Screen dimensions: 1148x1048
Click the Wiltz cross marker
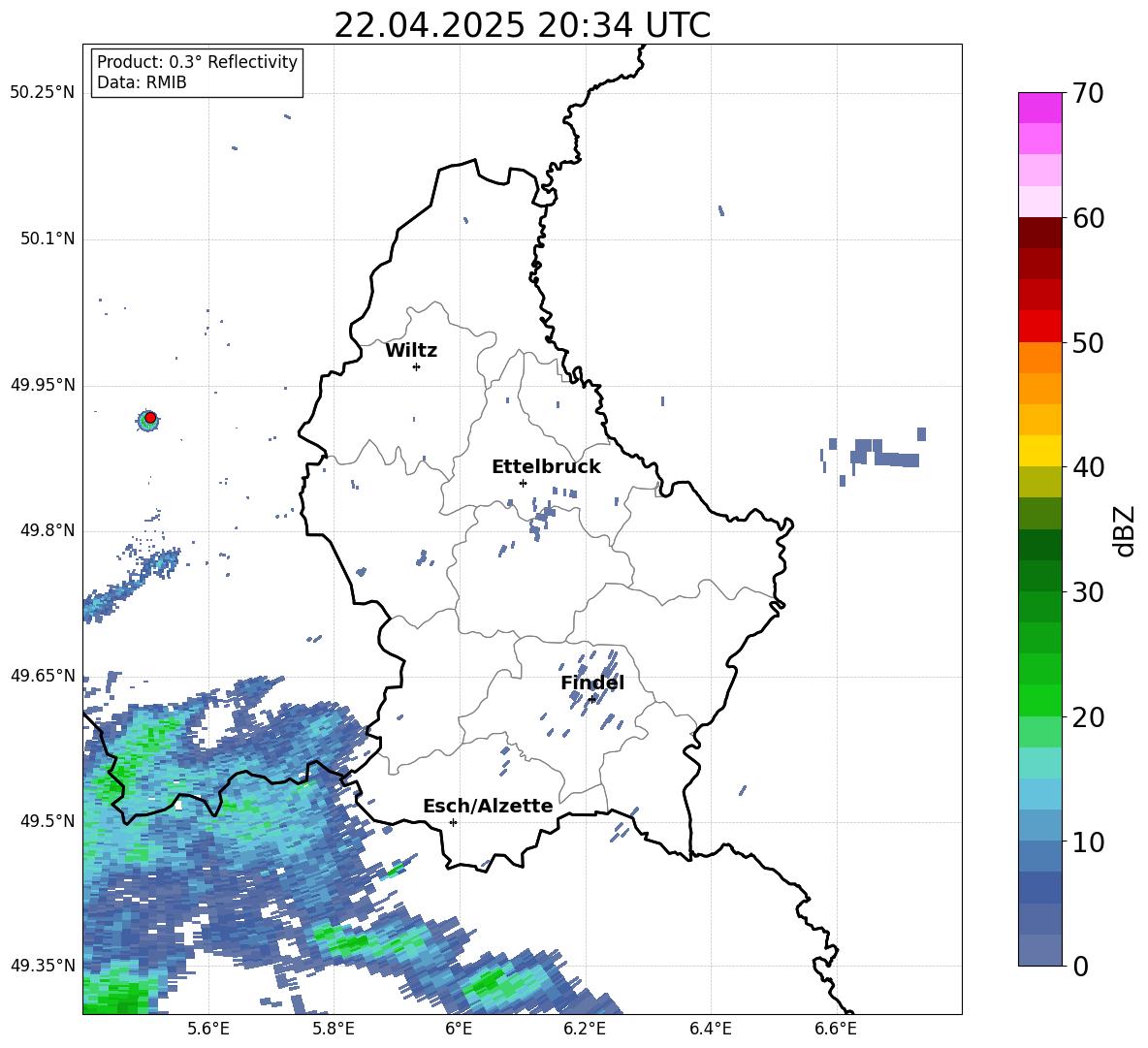[417, 366]
